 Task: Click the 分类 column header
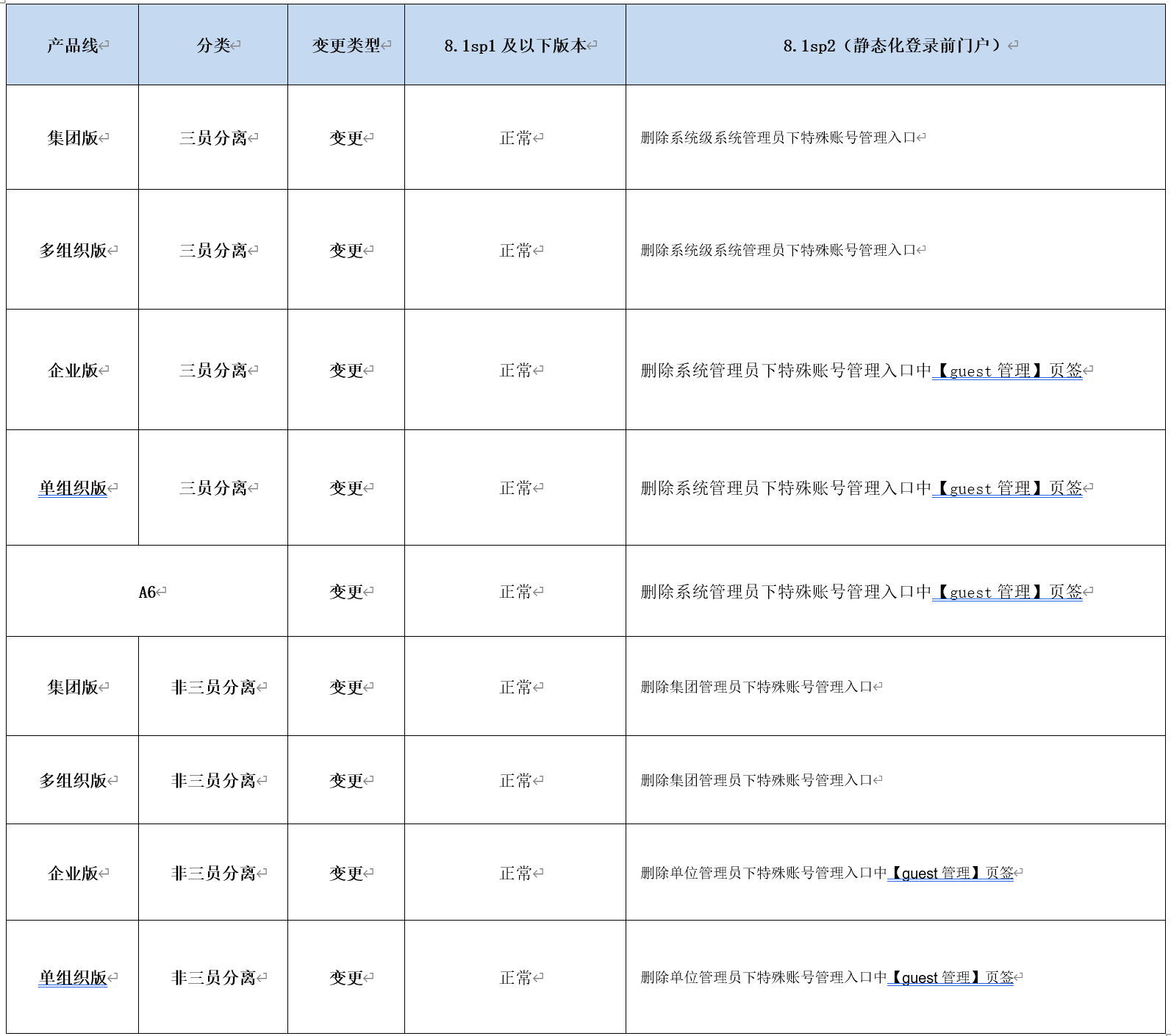213,46
